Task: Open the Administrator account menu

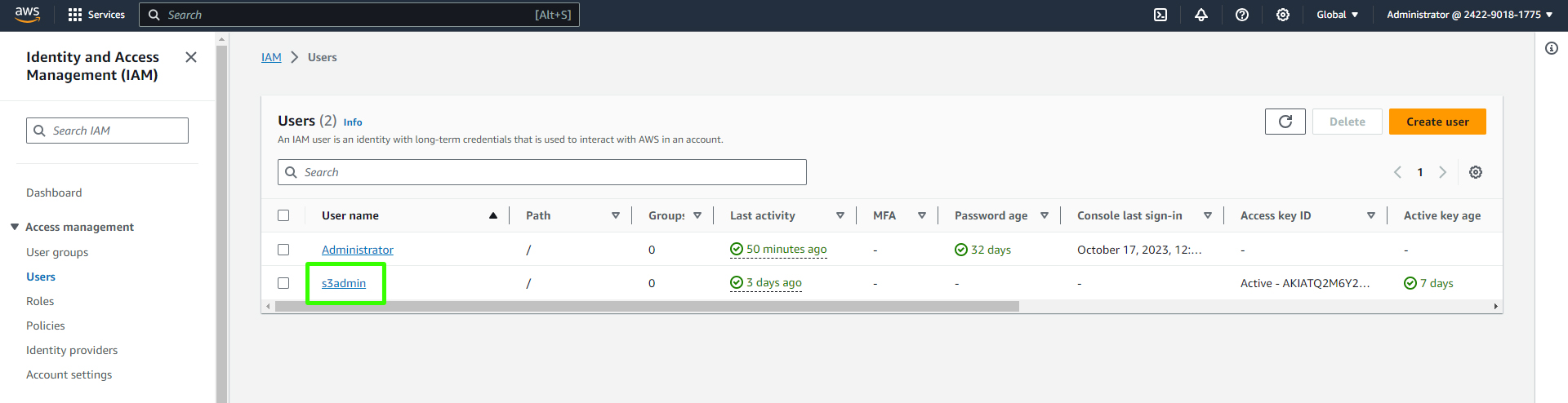Action: click(x=1469, y=15)
